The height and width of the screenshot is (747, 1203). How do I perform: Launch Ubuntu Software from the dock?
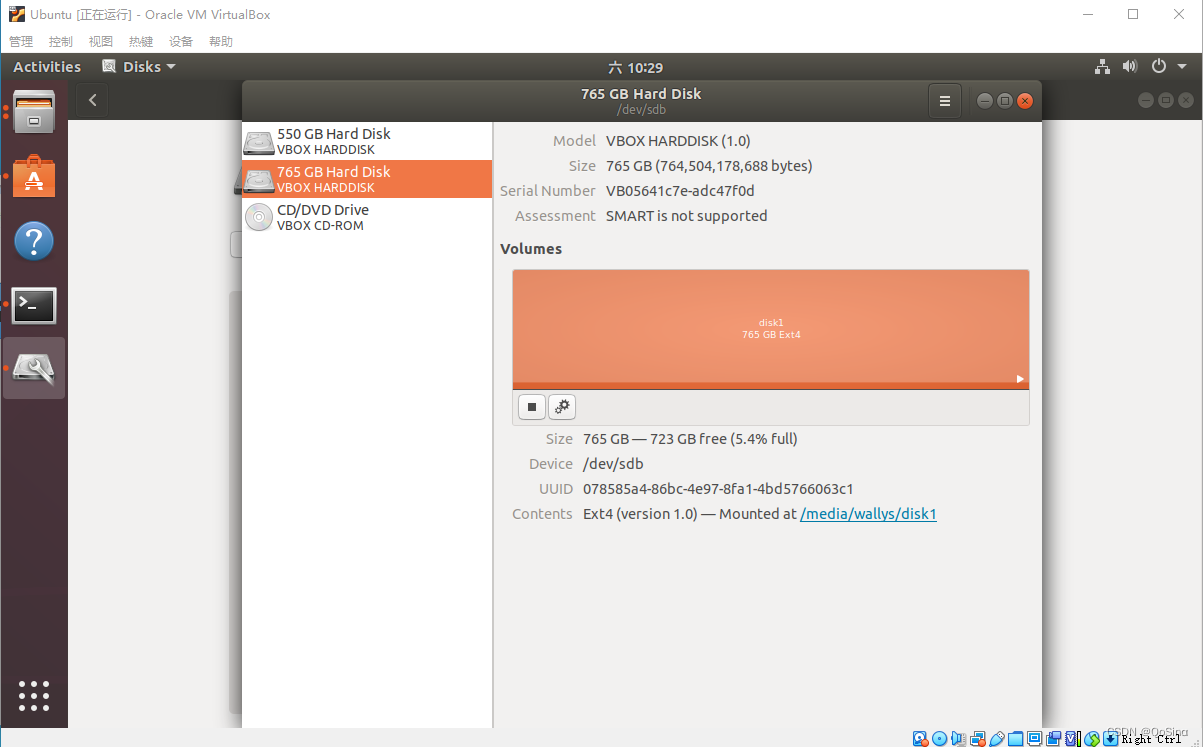34,177
